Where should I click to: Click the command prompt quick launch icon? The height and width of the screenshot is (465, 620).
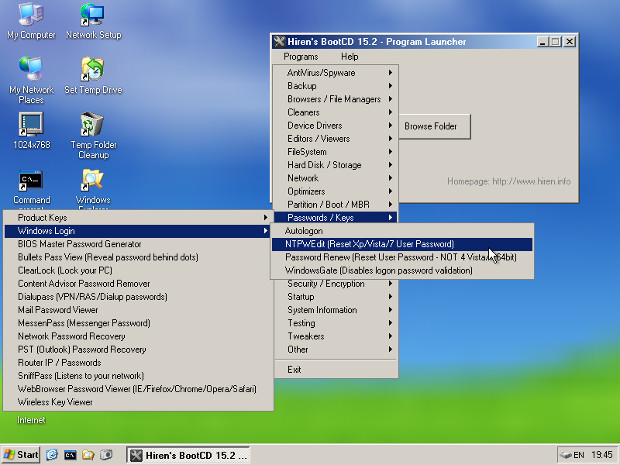click(70, 455)
